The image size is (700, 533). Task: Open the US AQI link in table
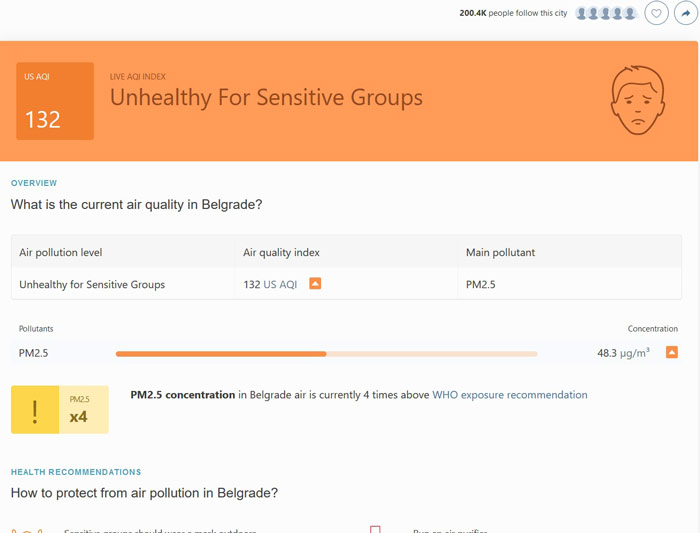tap(280, 285)
